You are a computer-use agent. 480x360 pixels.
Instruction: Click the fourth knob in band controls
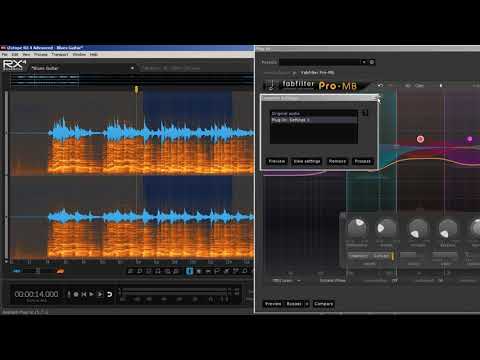coord(448,229)
